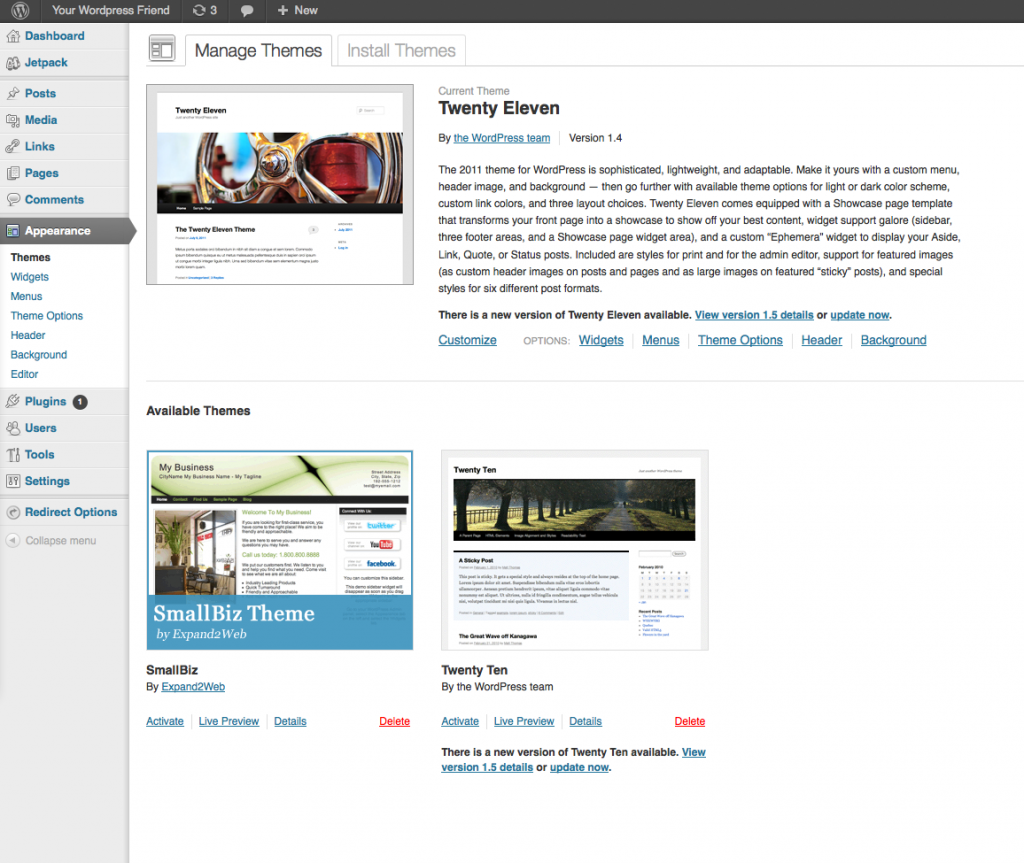
Task: Open Header link in theme options row
Action: coord(822,340)
